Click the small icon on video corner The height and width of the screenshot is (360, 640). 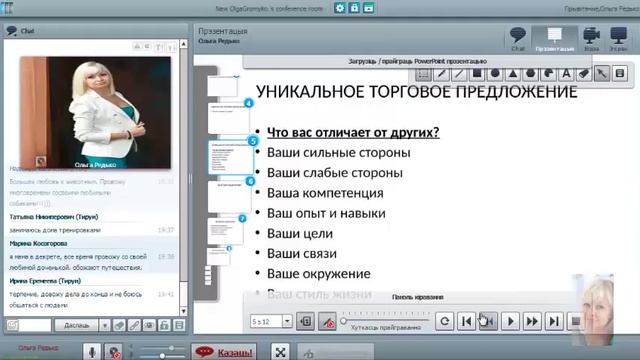pyautogui.click(x=41, y=161)
